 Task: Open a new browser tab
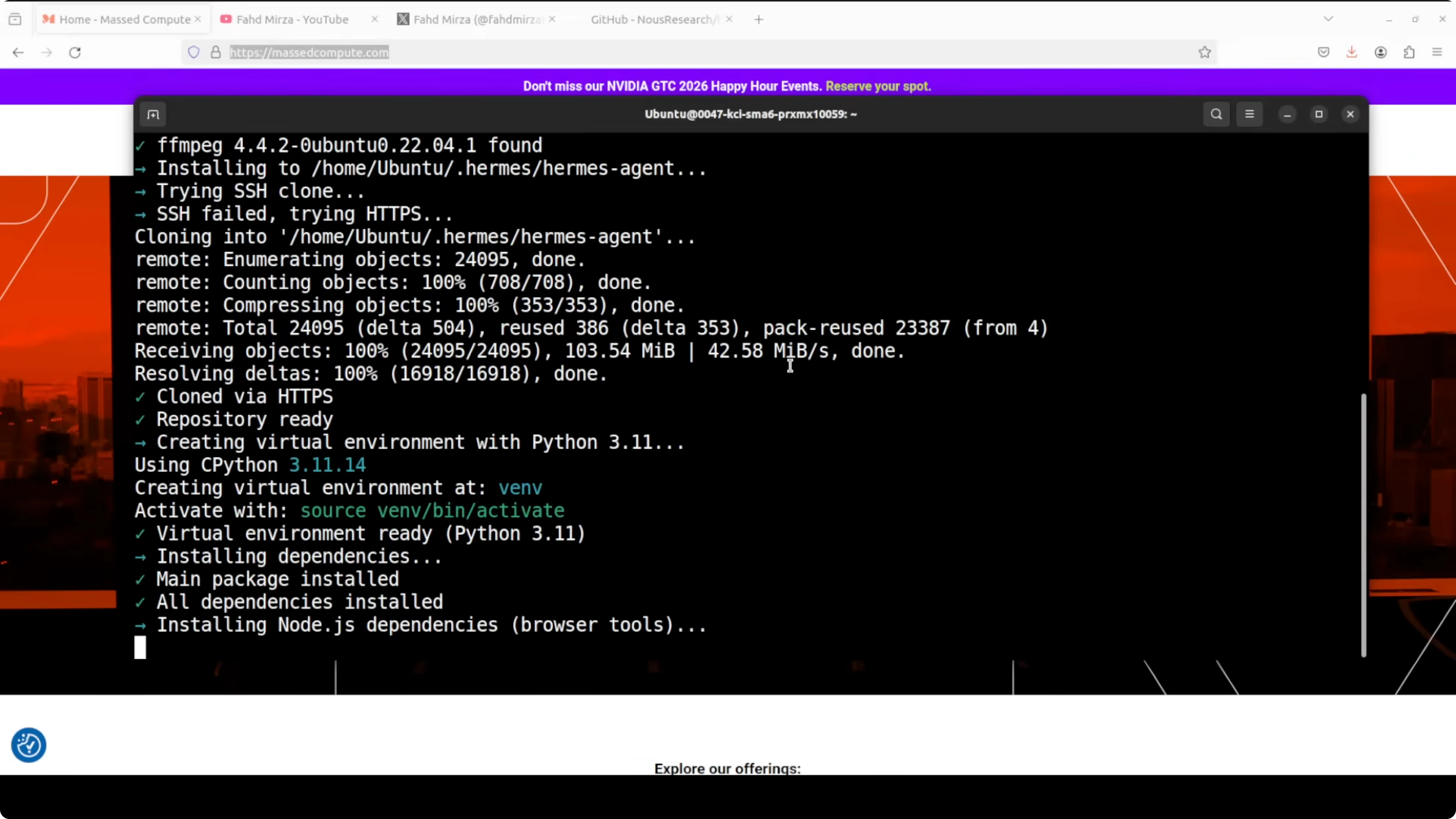coord(758,19)
